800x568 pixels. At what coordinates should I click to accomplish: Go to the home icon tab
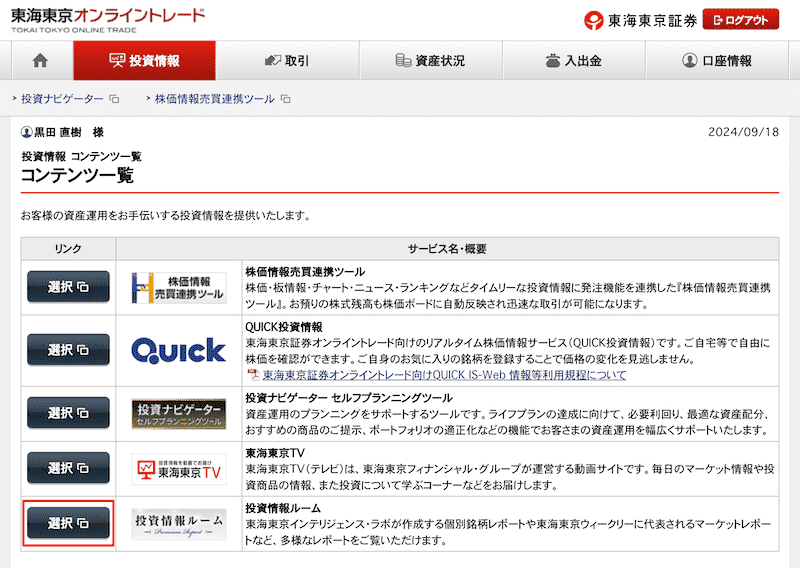coord(40,61)
